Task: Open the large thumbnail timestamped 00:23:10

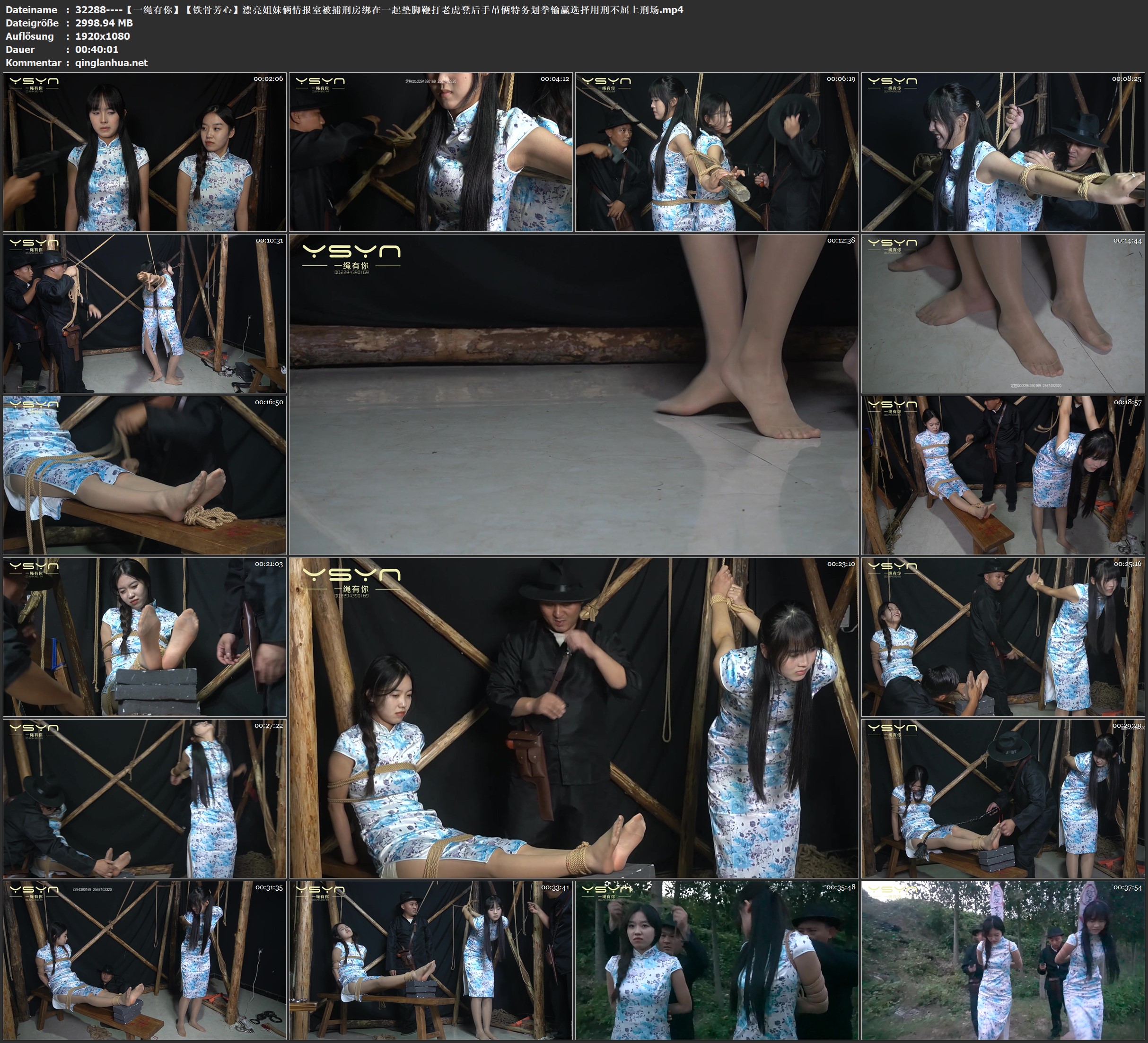Action: pyautogui.click(x=573, y=717)
